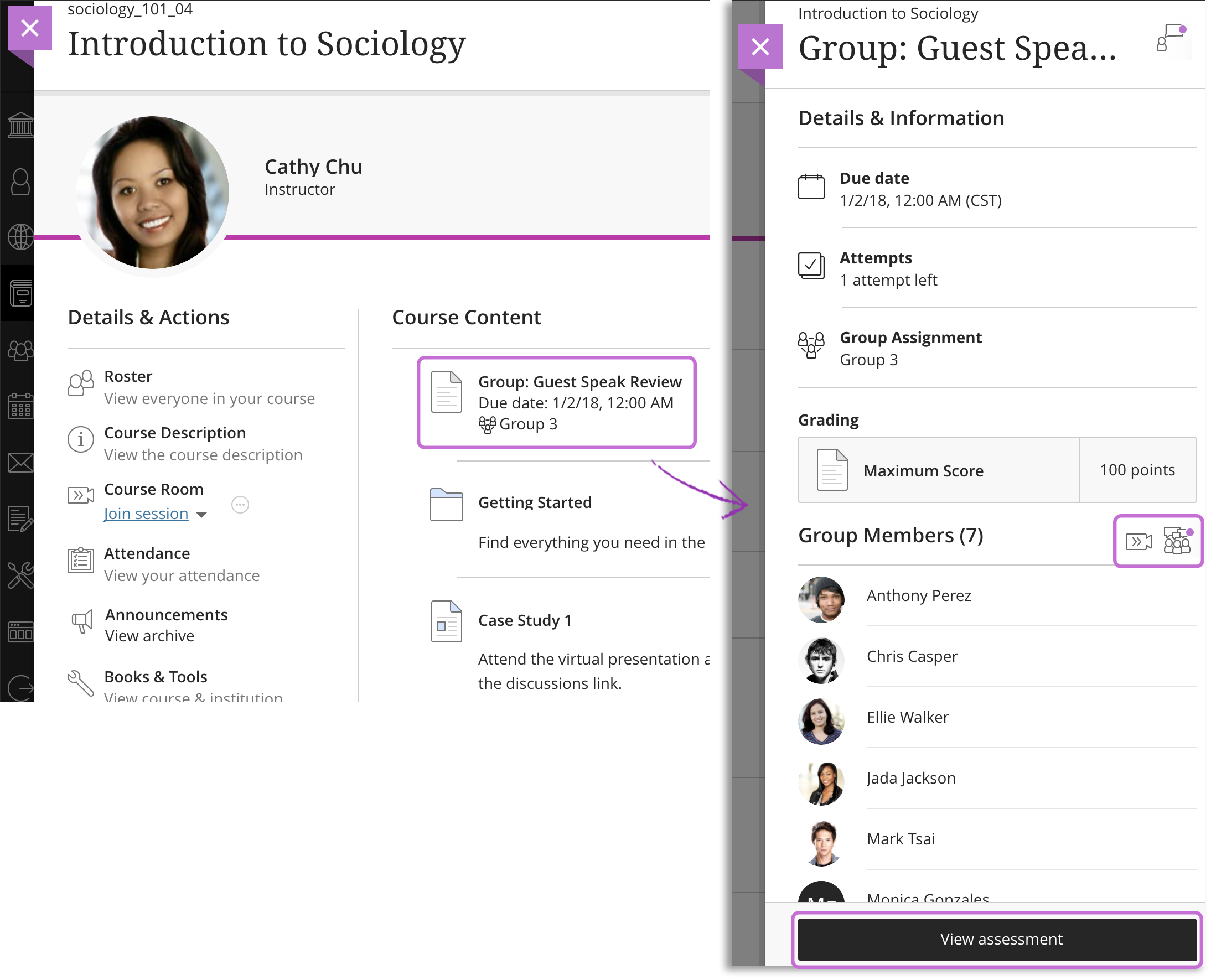
Task: Expand the Join session dropdown arrow
Action: [201, 515]
